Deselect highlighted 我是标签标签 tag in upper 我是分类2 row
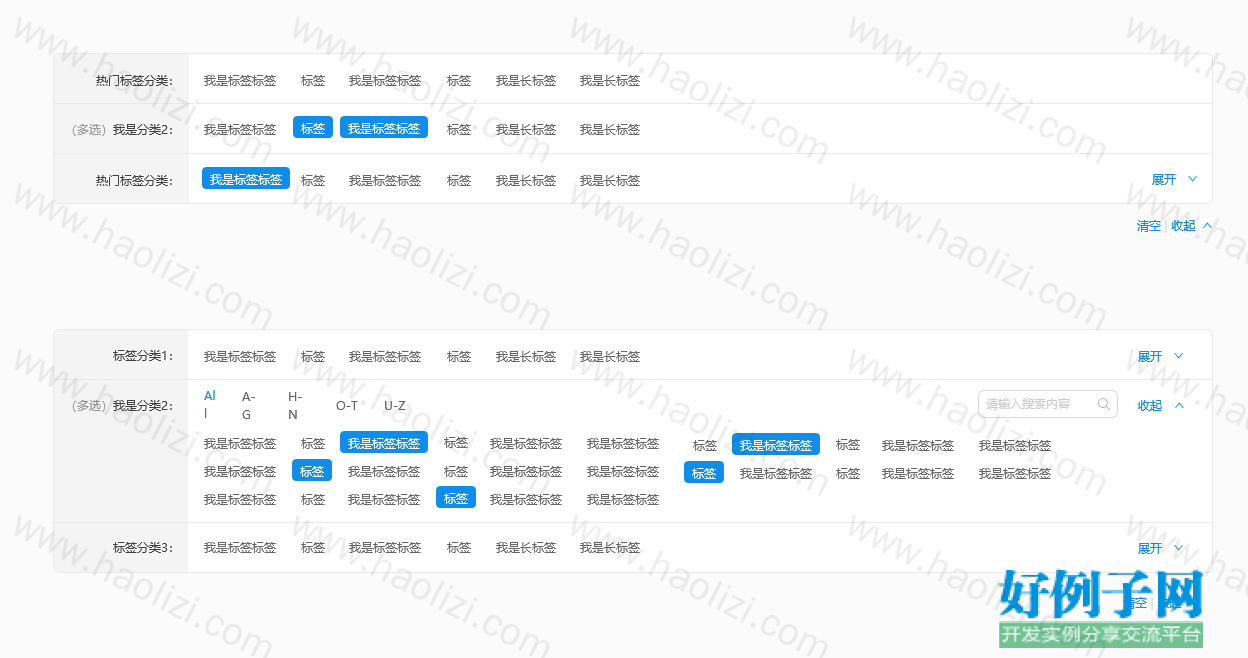 (x=384, y=128)
